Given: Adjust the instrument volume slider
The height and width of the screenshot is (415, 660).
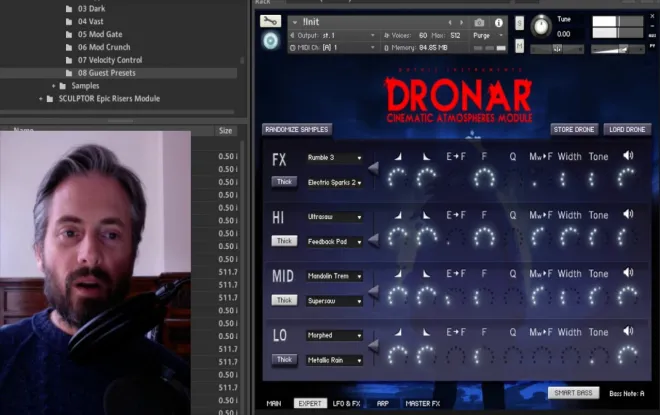Looking at the screenshot, I should [617, 49].
